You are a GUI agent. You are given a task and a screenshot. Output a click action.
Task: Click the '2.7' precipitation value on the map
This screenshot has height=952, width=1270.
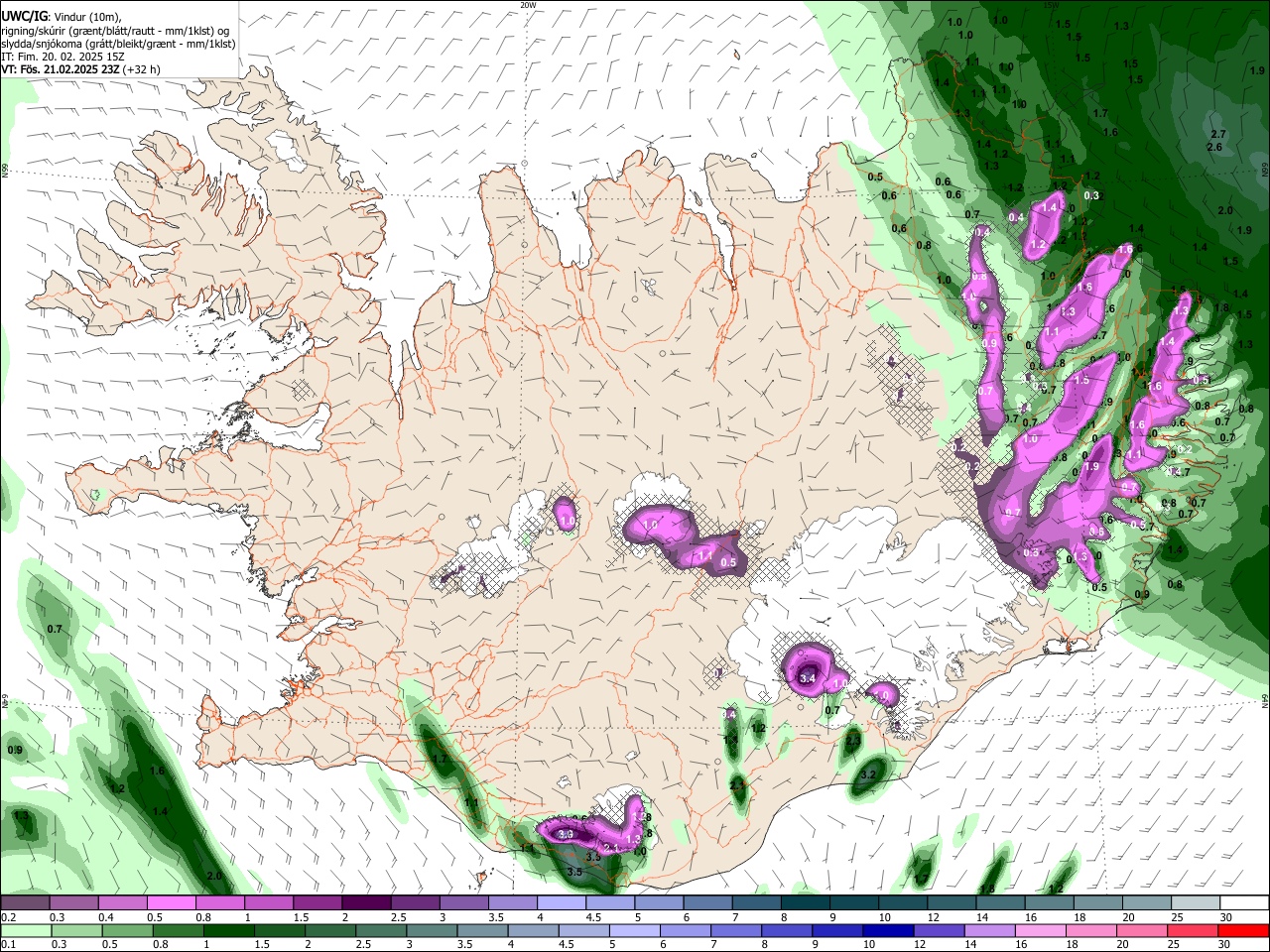click(1219, 134)
